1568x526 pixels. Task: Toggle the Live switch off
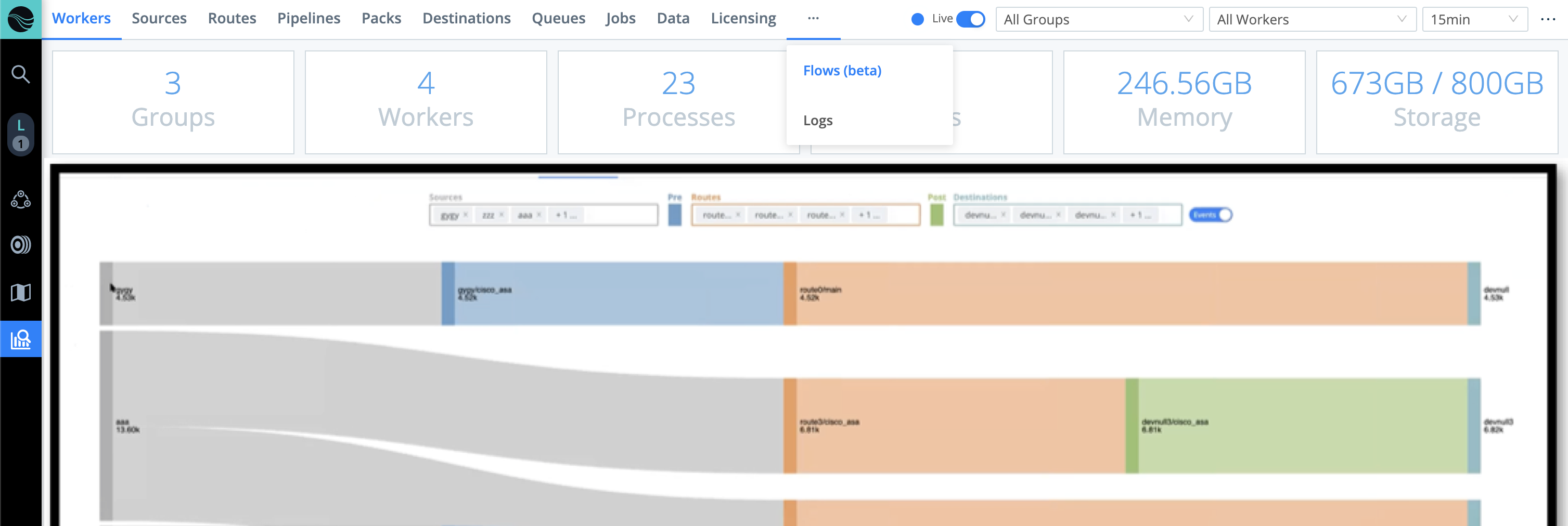pos(970,19)
